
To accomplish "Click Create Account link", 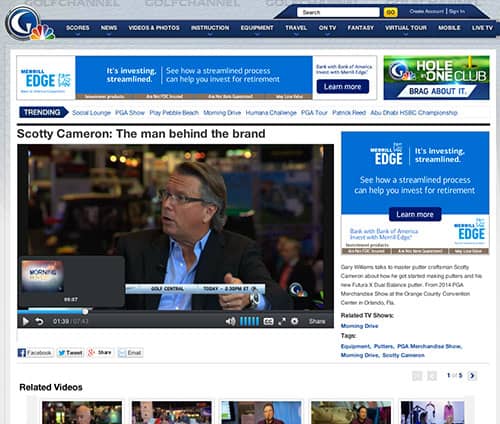I will pyautogui.click(x=427, y=11).
